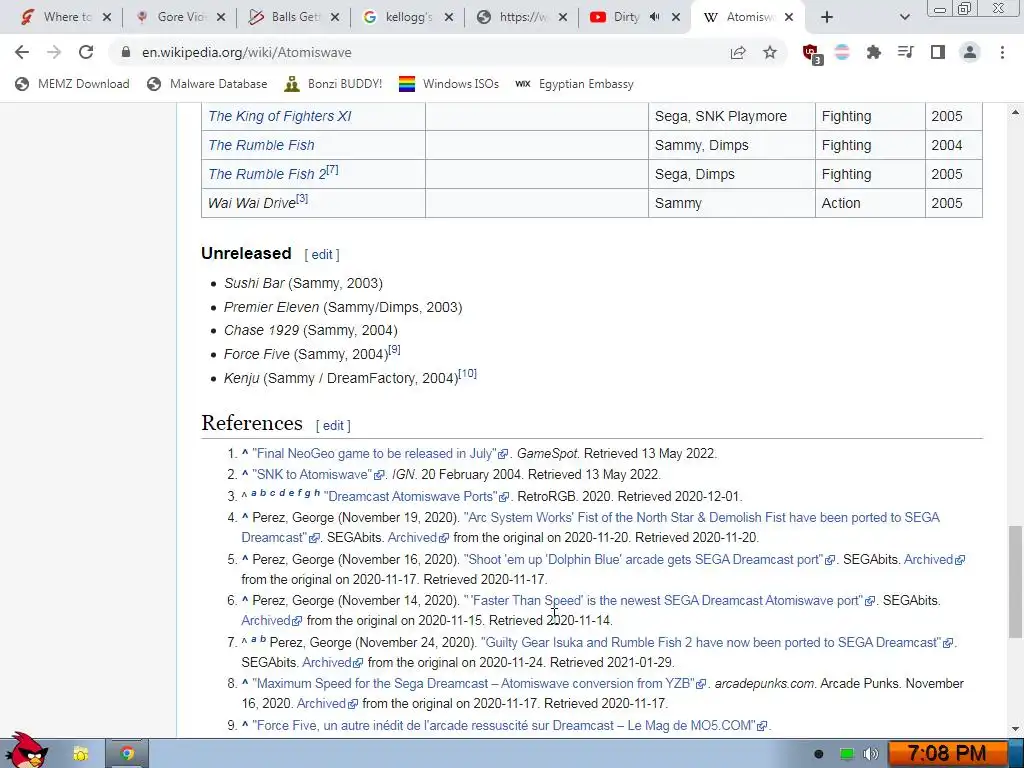
Task: Open Archived link in reference 8
Action: tap(327, 704)
